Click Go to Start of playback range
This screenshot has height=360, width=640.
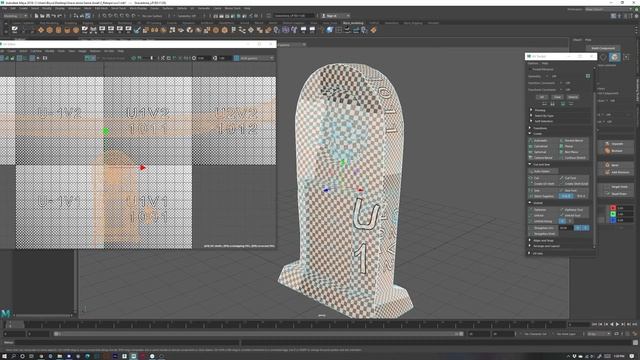click(x=594, y=324)
